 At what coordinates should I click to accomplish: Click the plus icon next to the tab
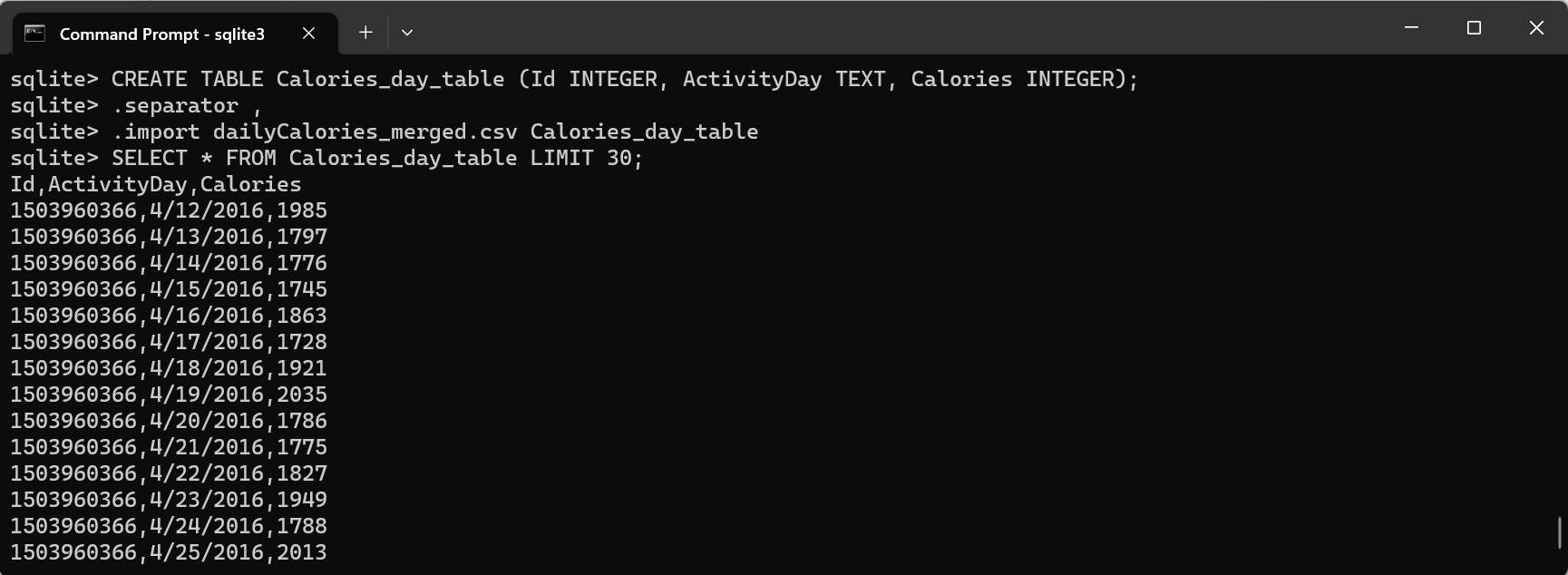[x=365, y=32]
